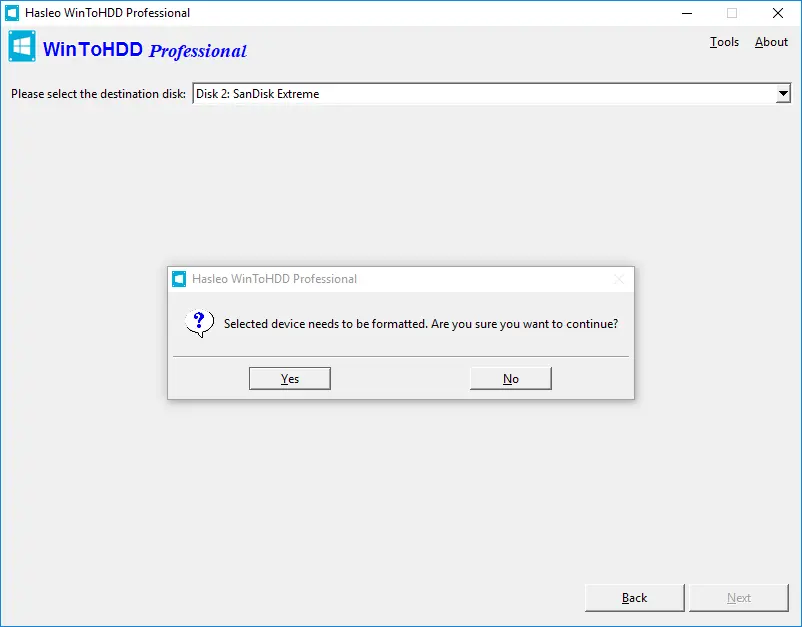Click the grayed-out X on the dialog
This screenshot has height=627, width=802.
[x=619, y=279]
